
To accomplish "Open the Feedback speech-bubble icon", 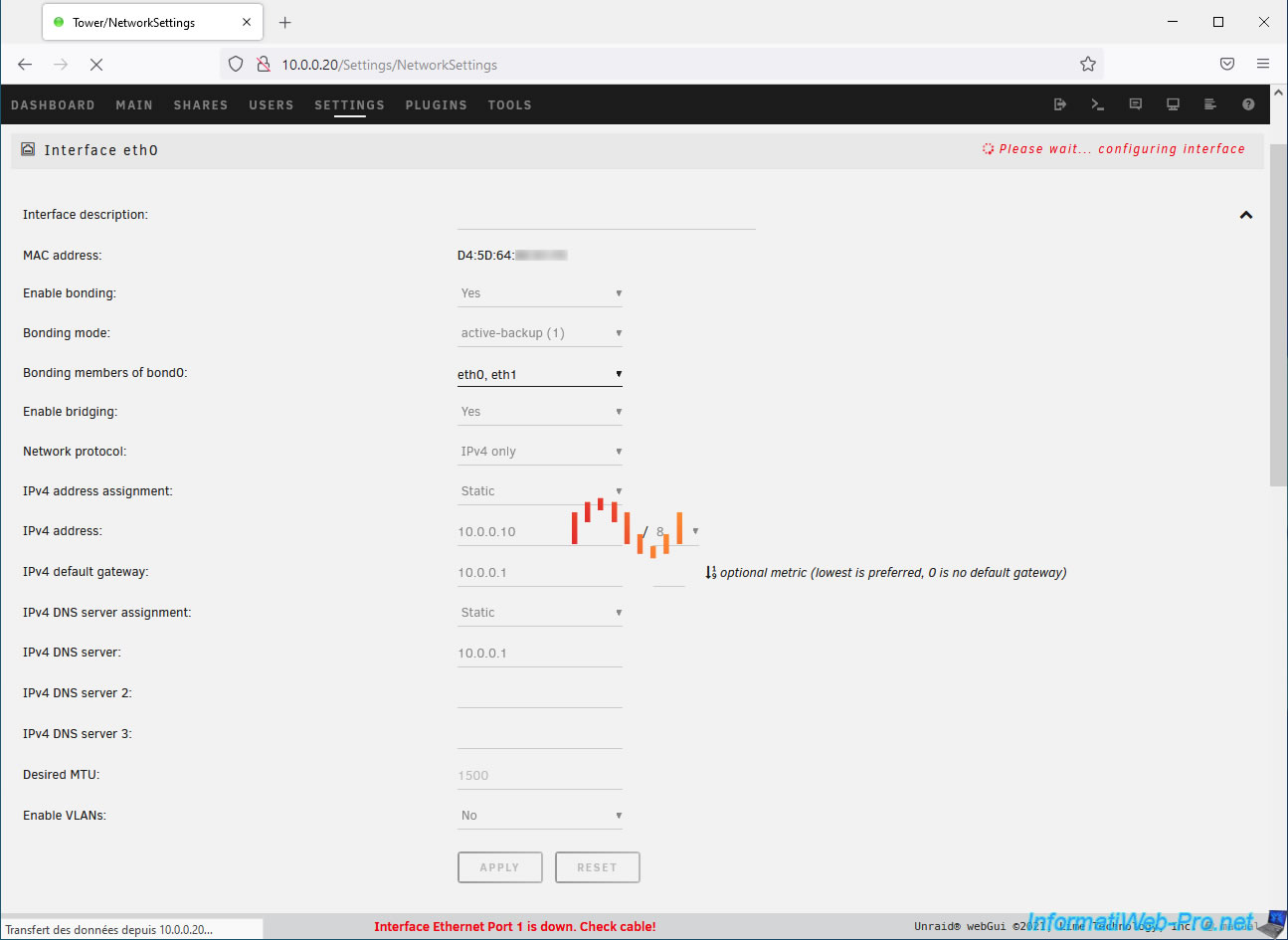I will 1136,104.
